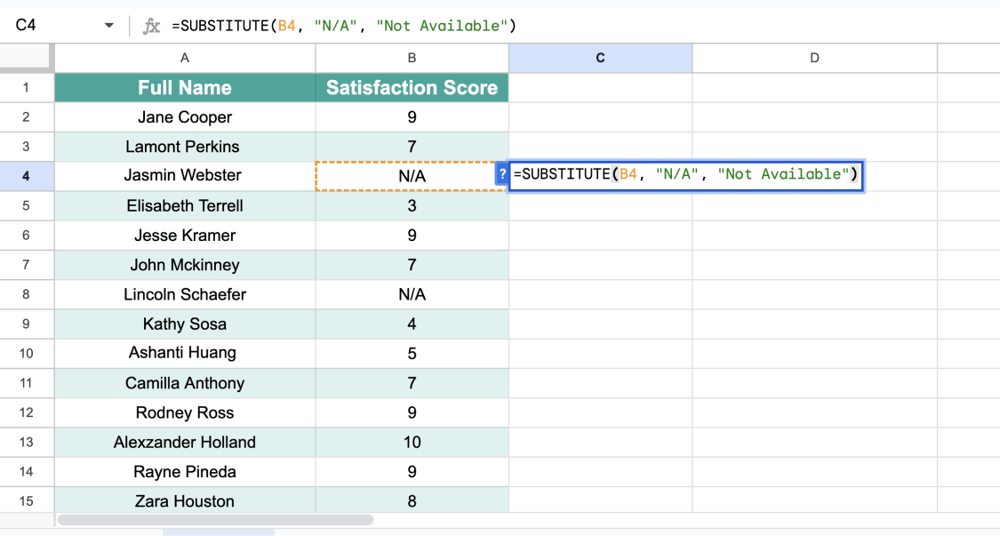1000x536 pixels.
Task: Click the Satisfaction Score header cell
Action: pyautogui.click(x=411, y=88)
